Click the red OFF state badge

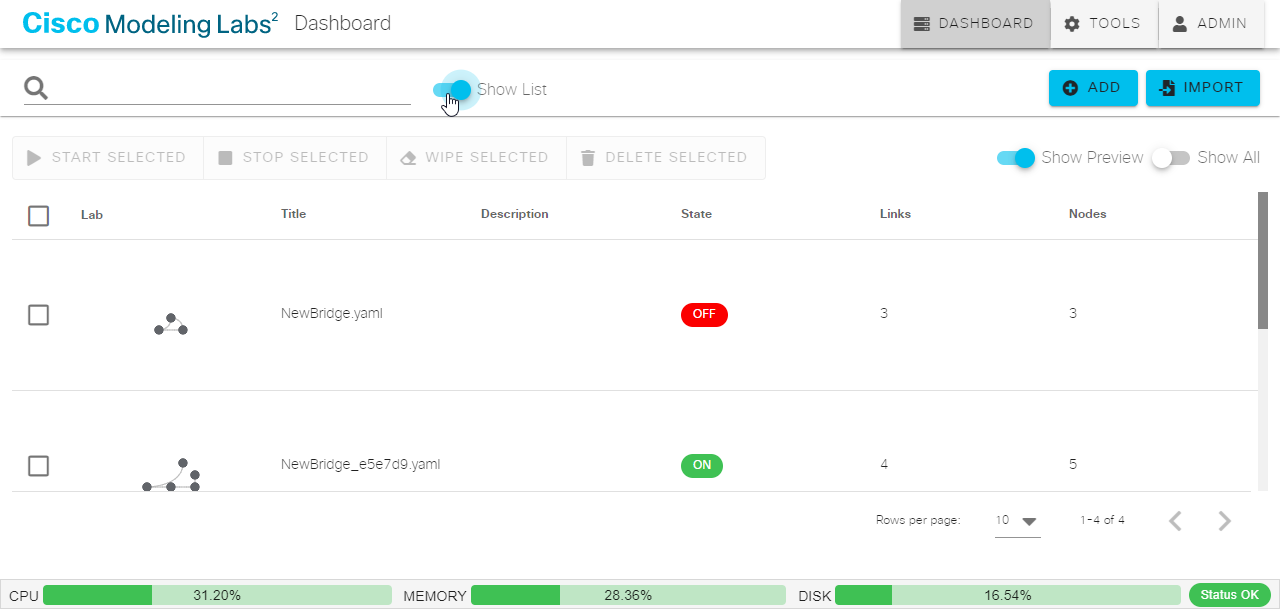704,314
